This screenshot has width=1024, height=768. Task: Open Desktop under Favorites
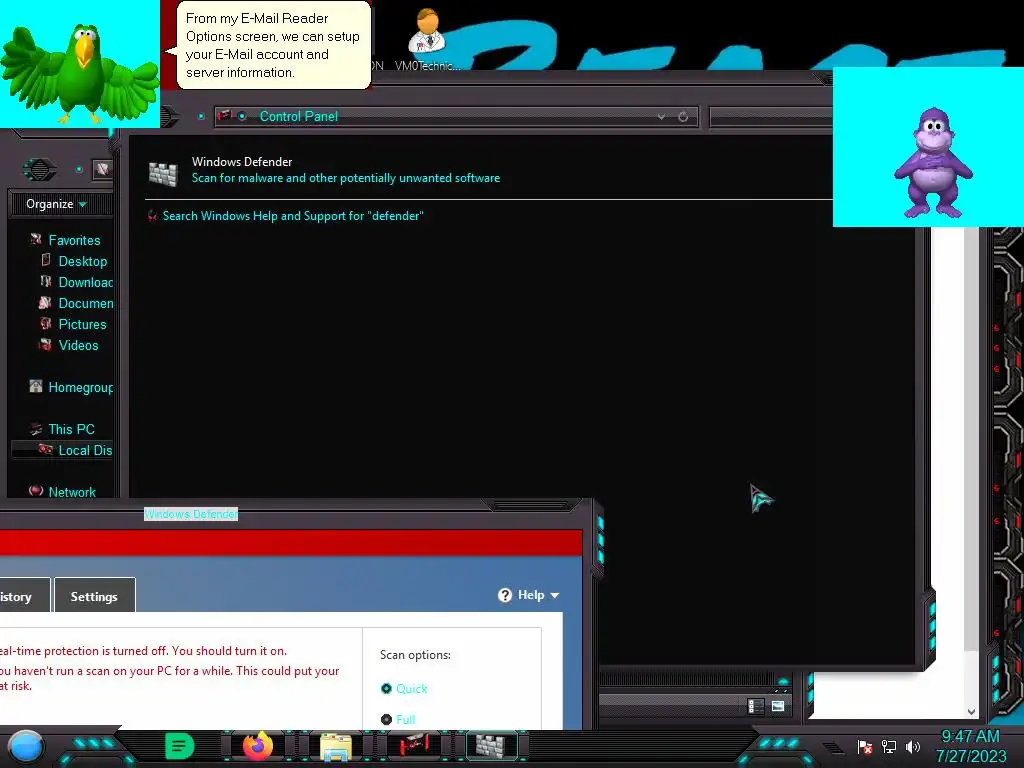click(x=82, y=261)
